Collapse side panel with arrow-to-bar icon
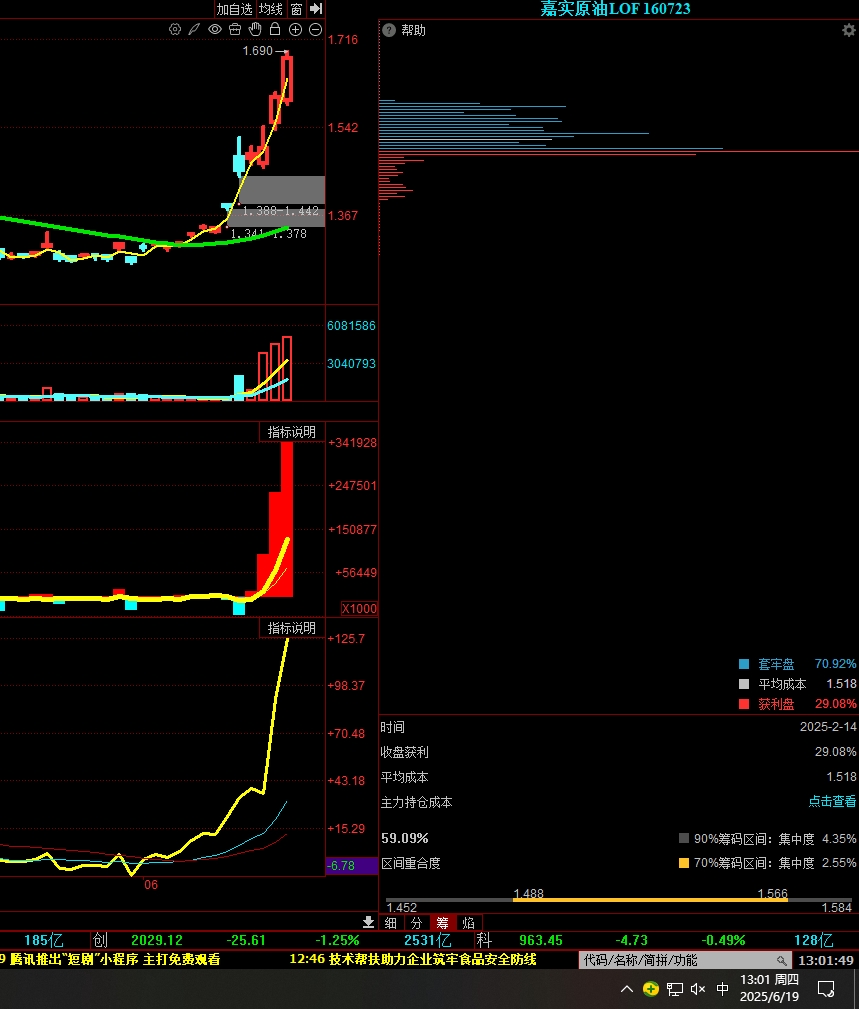This screenshot has height=1009, width=859. pyautogui.click(x=316, y=9)
